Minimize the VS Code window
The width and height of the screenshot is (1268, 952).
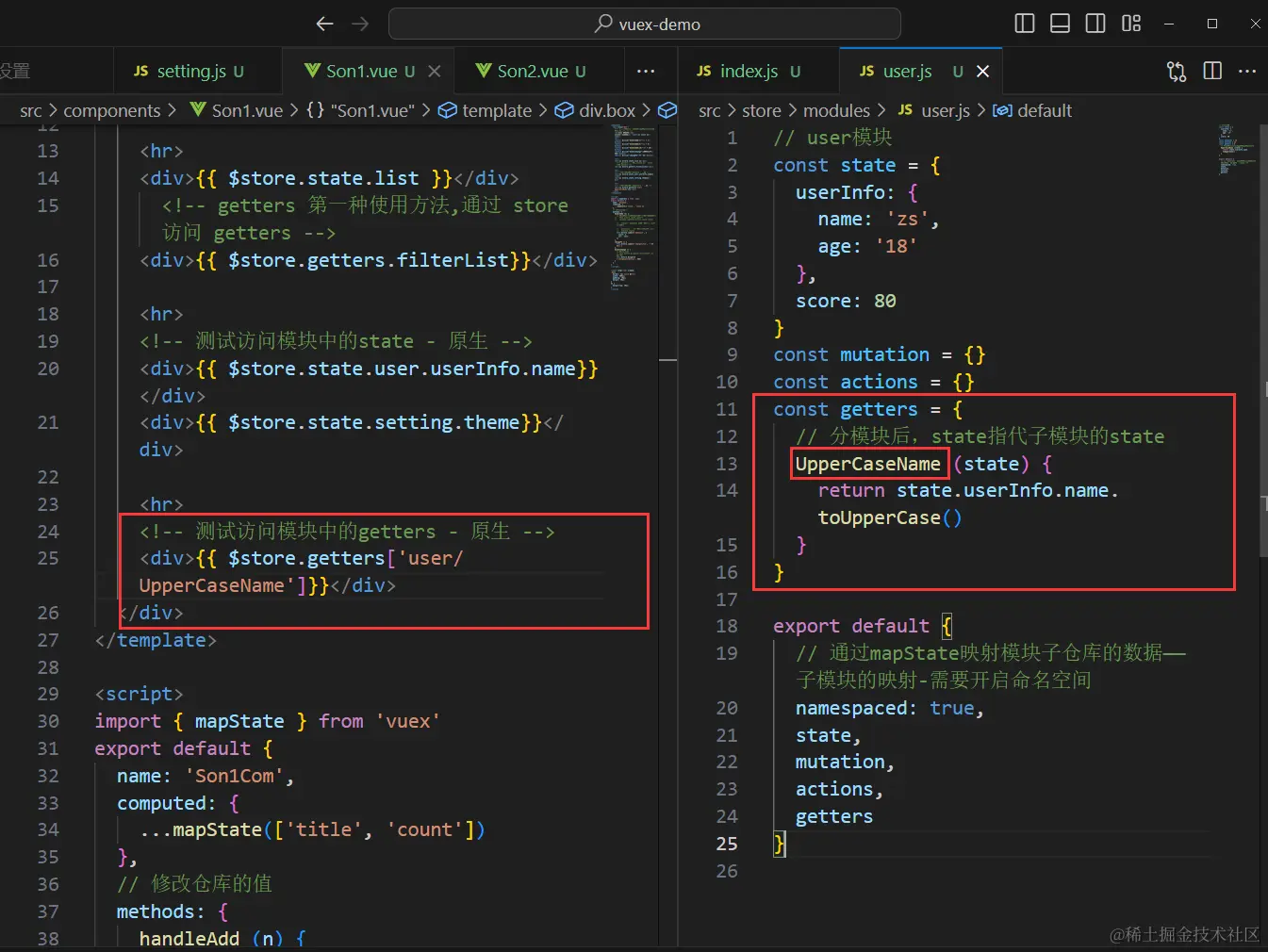point(1169,24)
